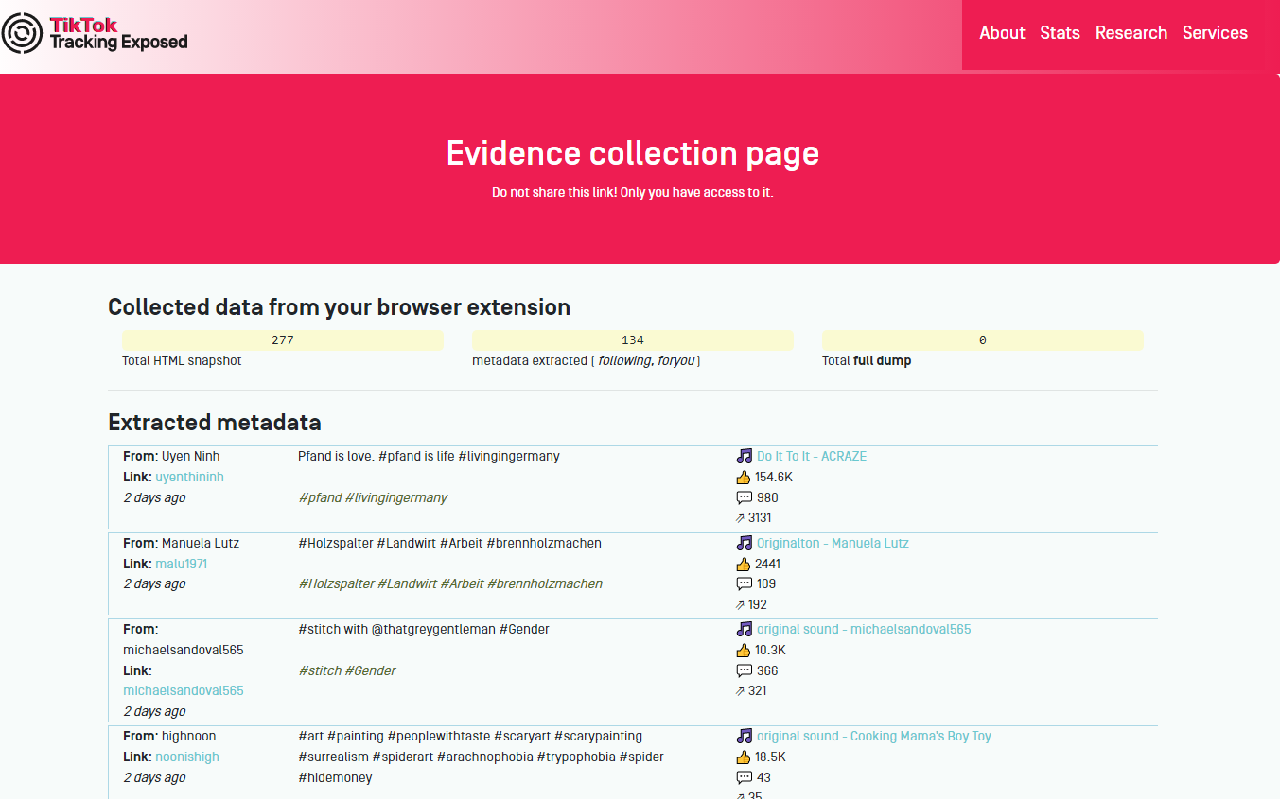The image size is (1280, 800).
Task: Click Manuela Lutz '#Holzspalter #Landwirt' description line
Action: coord(450,543)
